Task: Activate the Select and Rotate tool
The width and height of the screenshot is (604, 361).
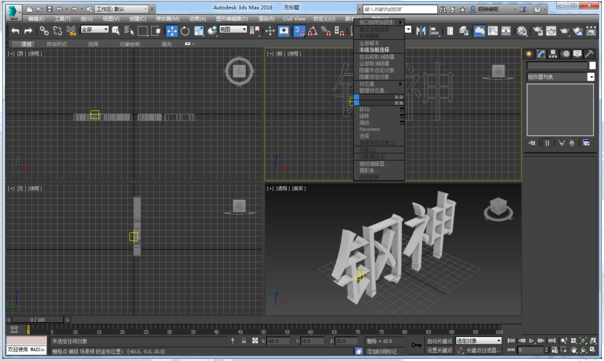Action: (185, 31)
